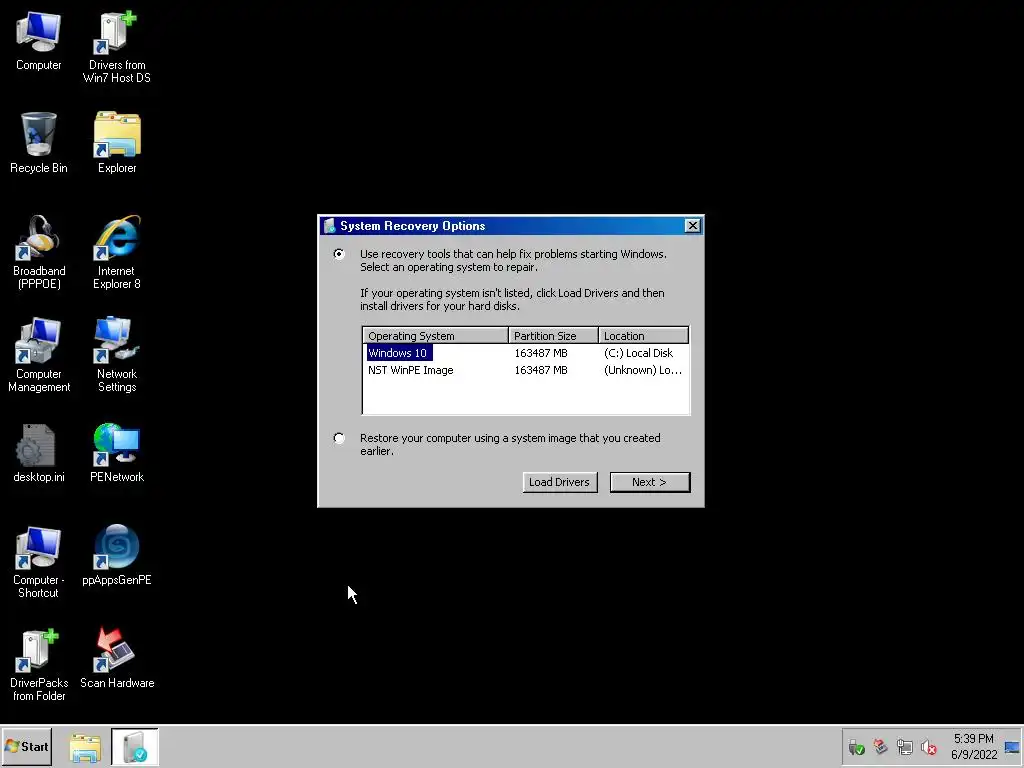Open DriverPacks from Folder shortcut

point(39,665)
